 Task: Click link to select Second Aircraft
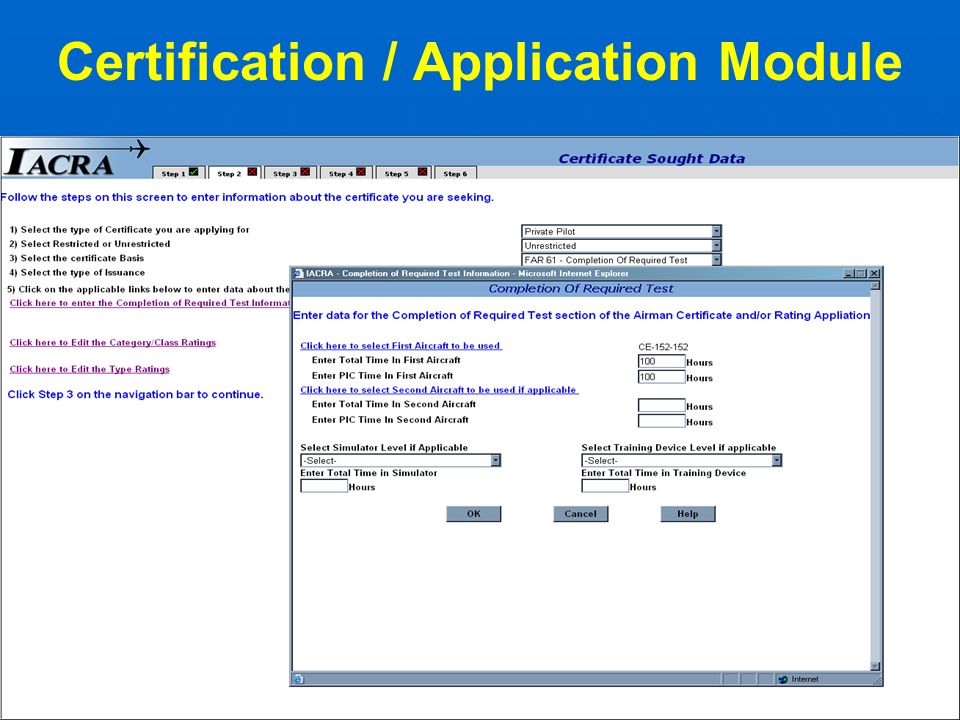[x=439, y=390]
